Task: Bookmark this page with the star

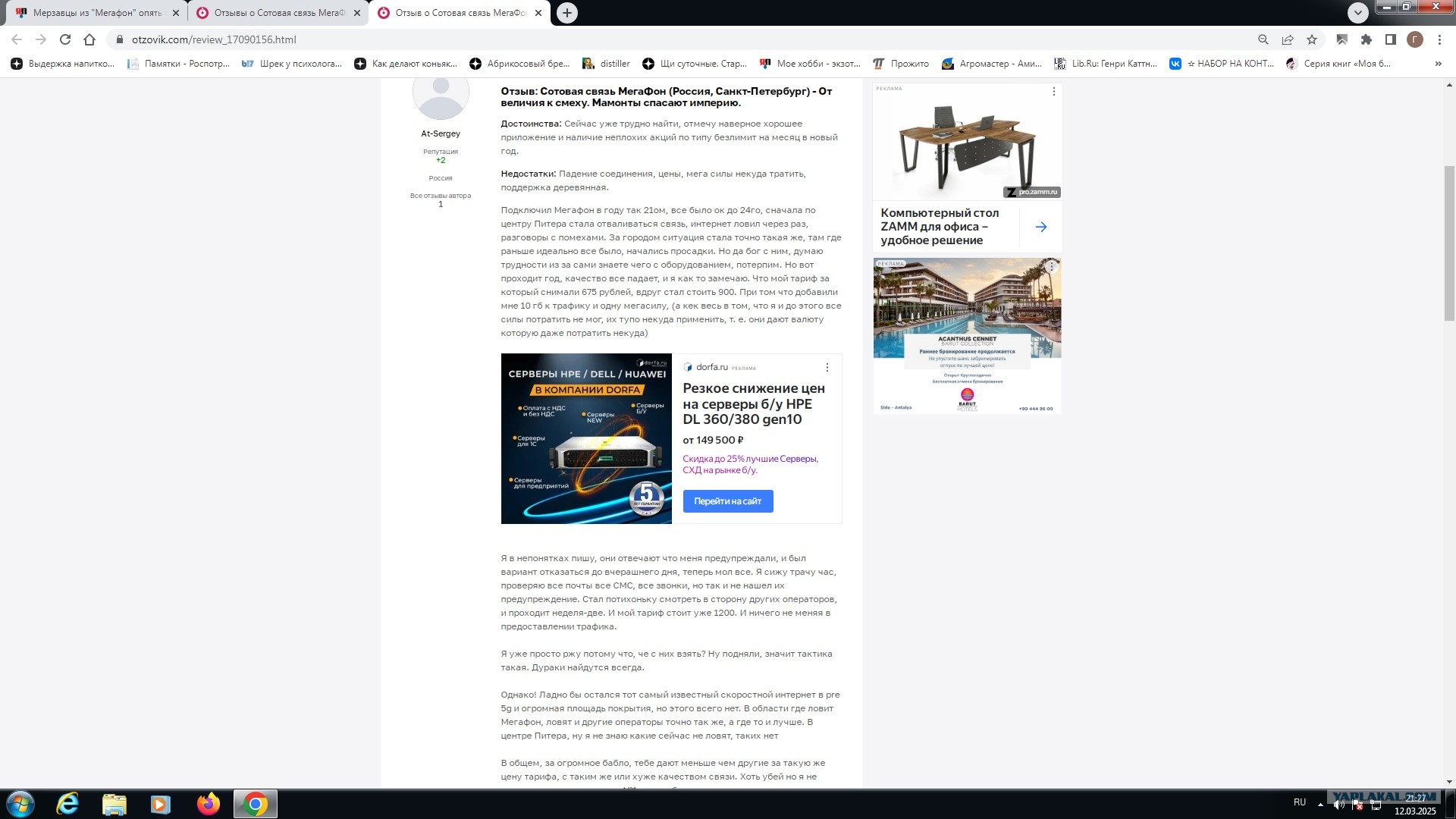Action: point(1312,39)
